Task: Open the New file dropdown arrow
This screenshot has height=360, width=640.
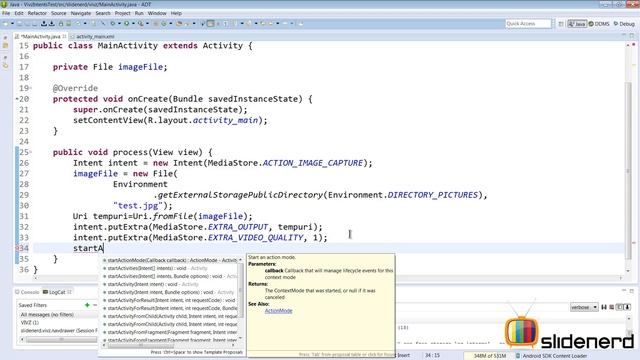Action: (12, 24)
